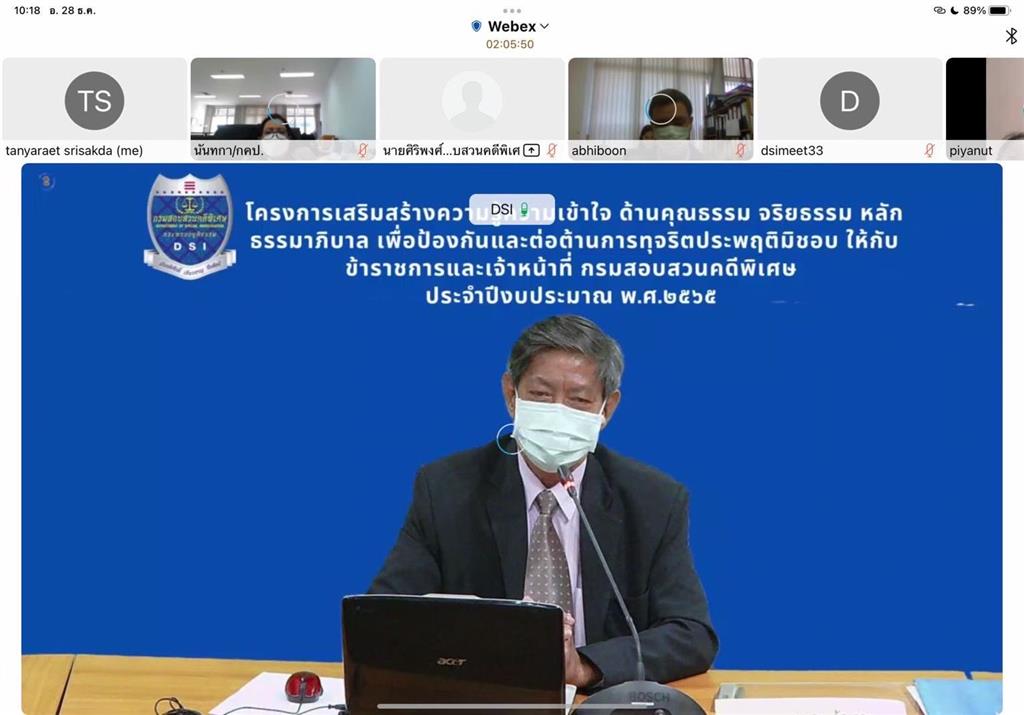
Task: Click muted mic icon on นันทกา/กคป. tile
Action: [363, 150]
